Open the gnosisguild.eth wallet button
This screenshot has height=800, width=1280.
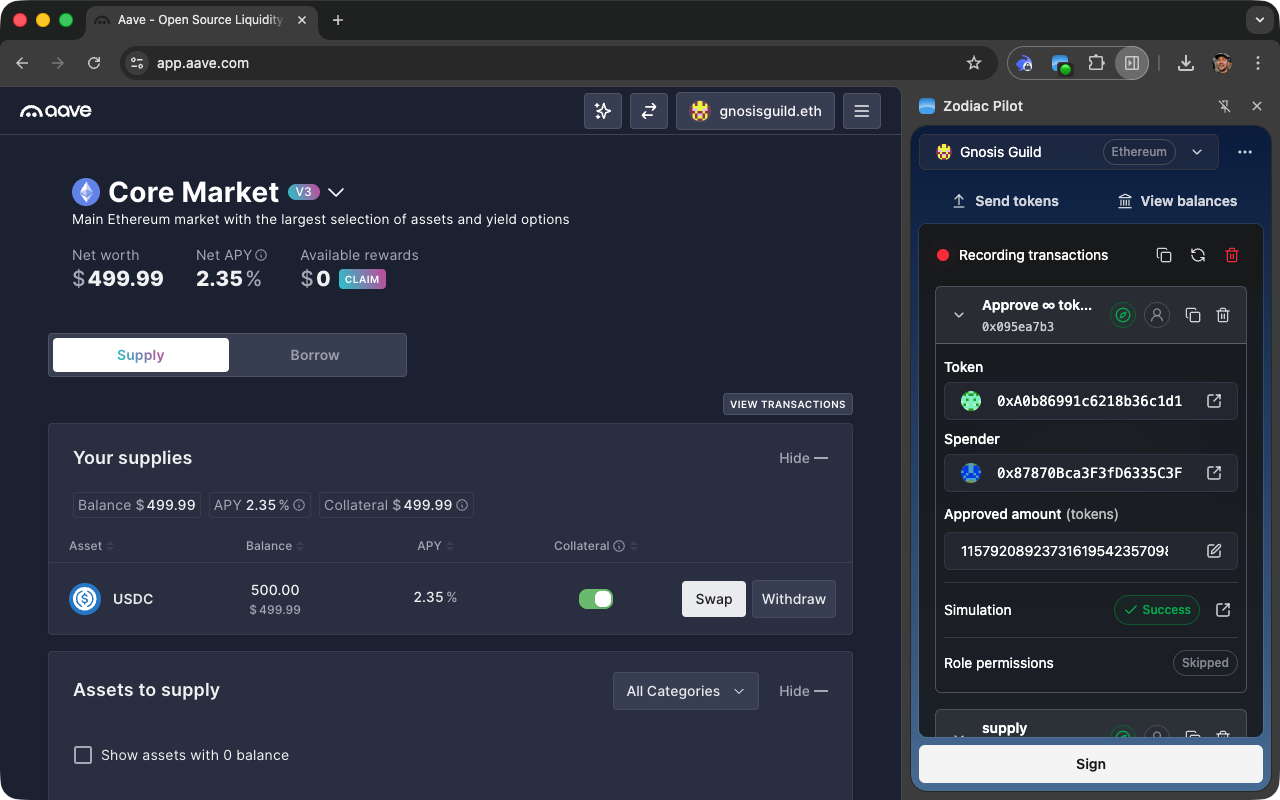755,111
